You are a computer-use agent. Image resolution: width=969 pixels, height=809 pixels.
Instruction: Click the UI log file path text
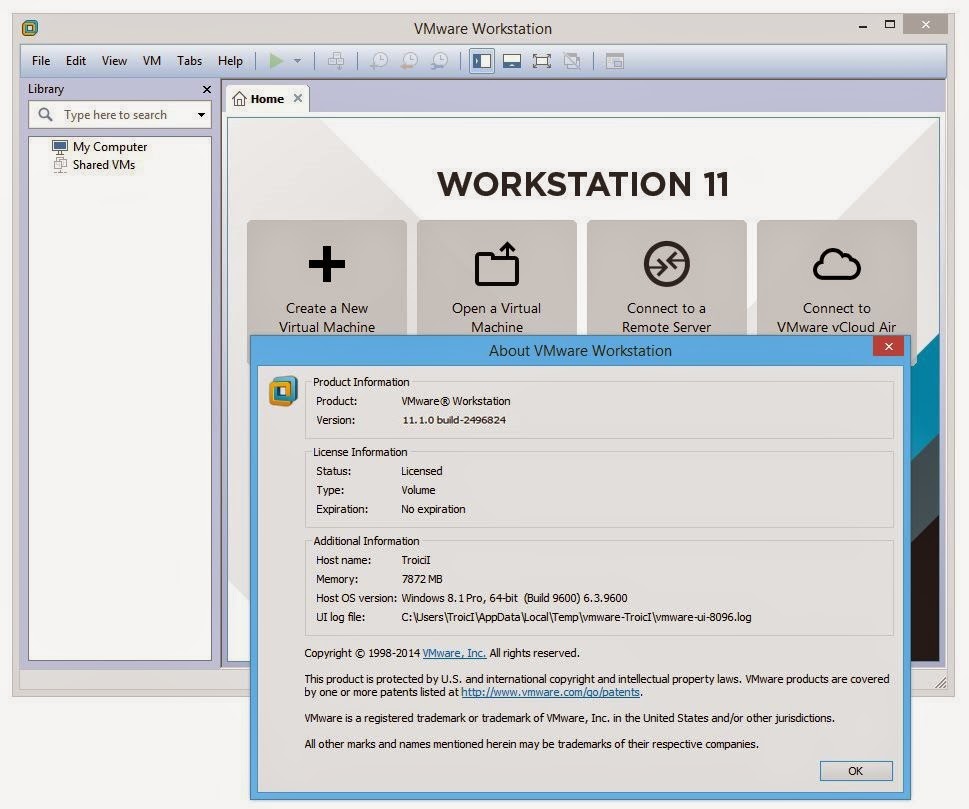click(576, 617)
